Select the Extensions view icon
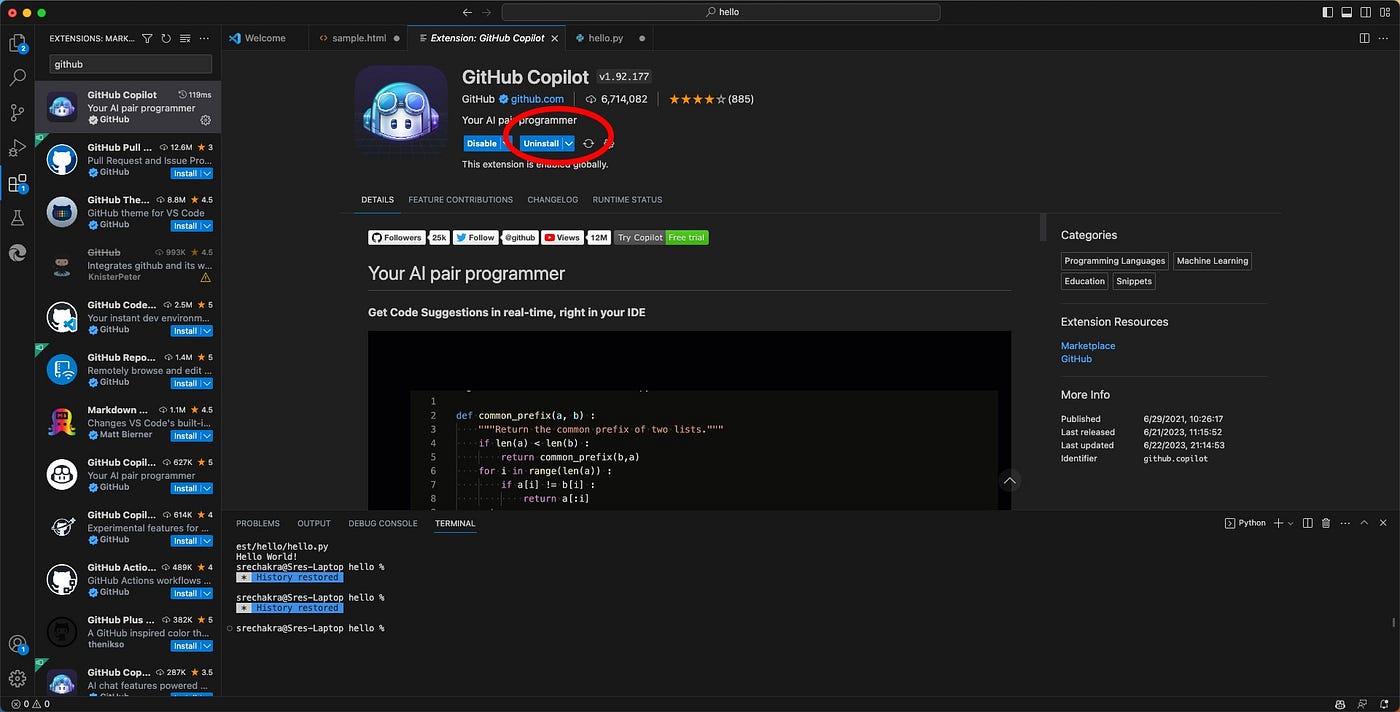The width and height of the screenshot is (1400, 712). pos(17,183)
